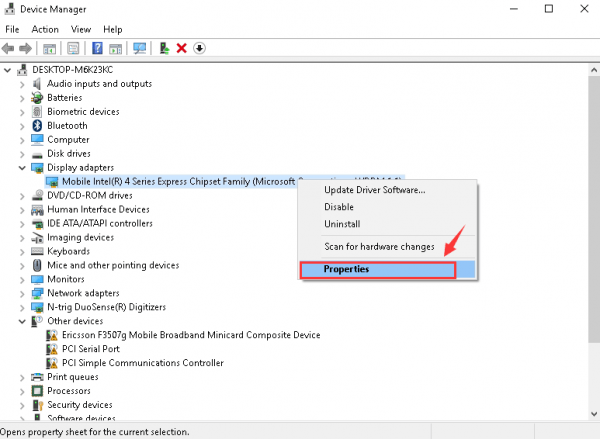Expand the Audio inputs and outputs node
This screenshot has width=600, height=439.
click(x=23, y=84)
